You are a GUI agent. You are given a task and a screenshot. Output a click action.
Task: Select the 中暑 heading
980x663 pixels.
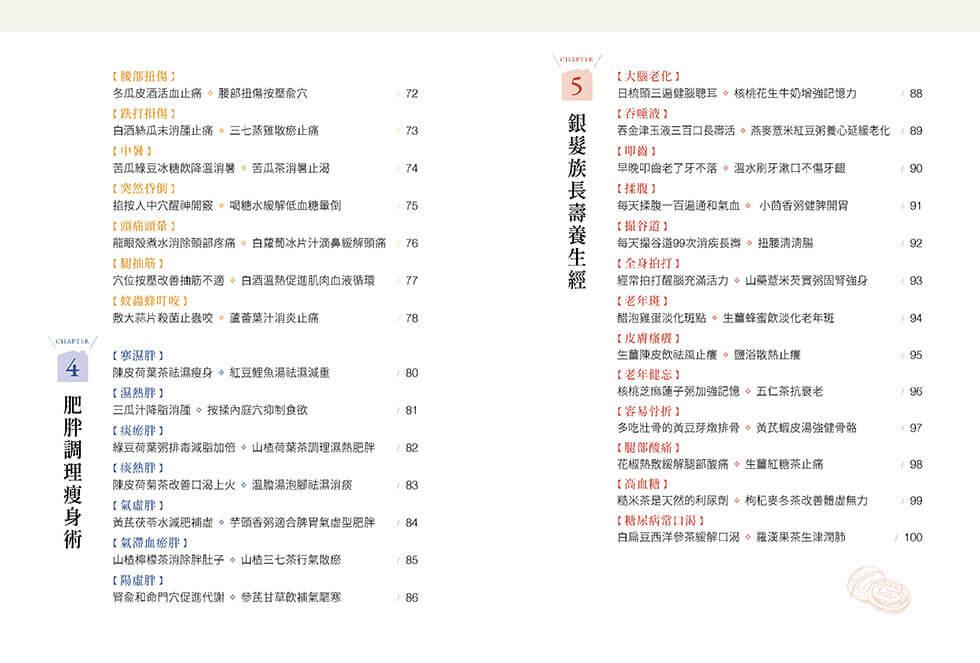133,151
